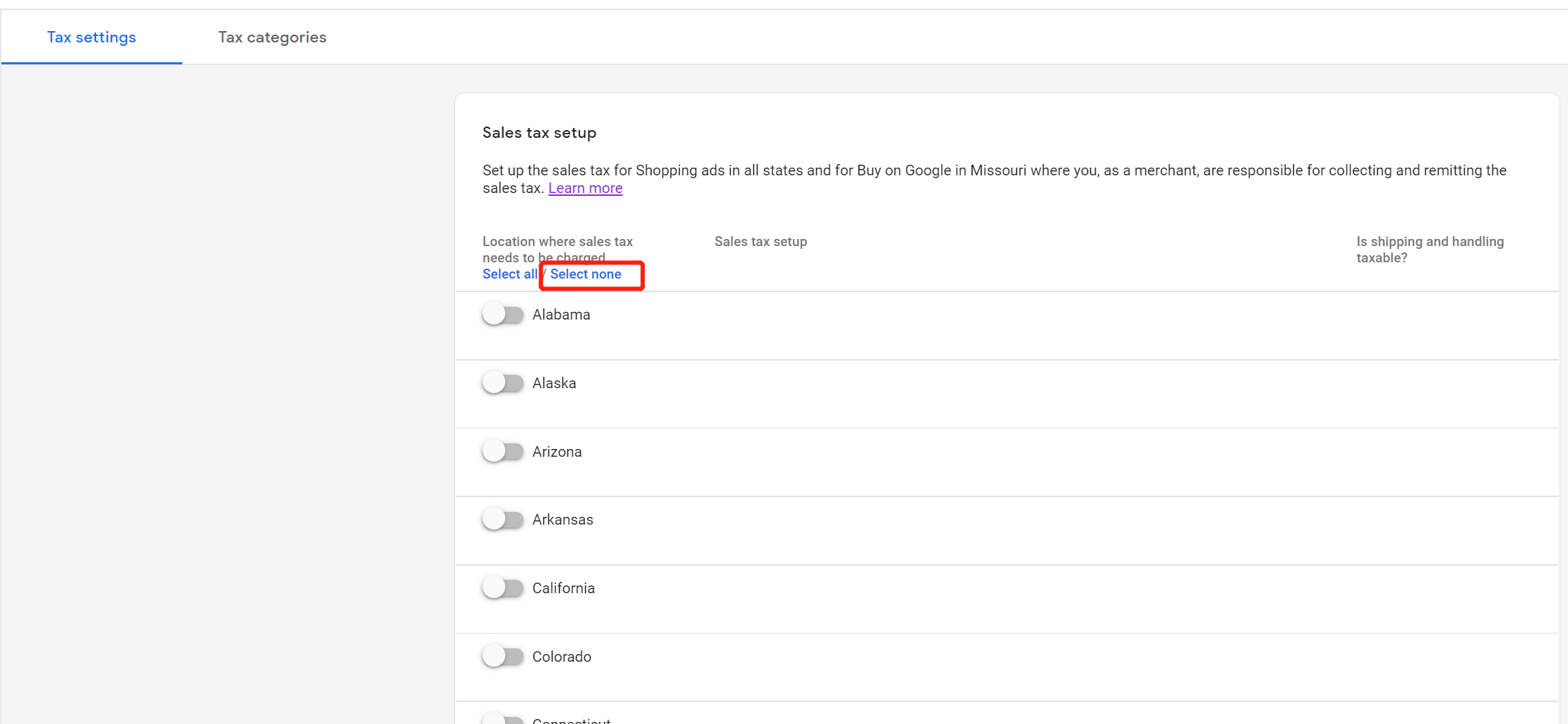
Task: Click the Select none link
Action: tap(586, 274)
